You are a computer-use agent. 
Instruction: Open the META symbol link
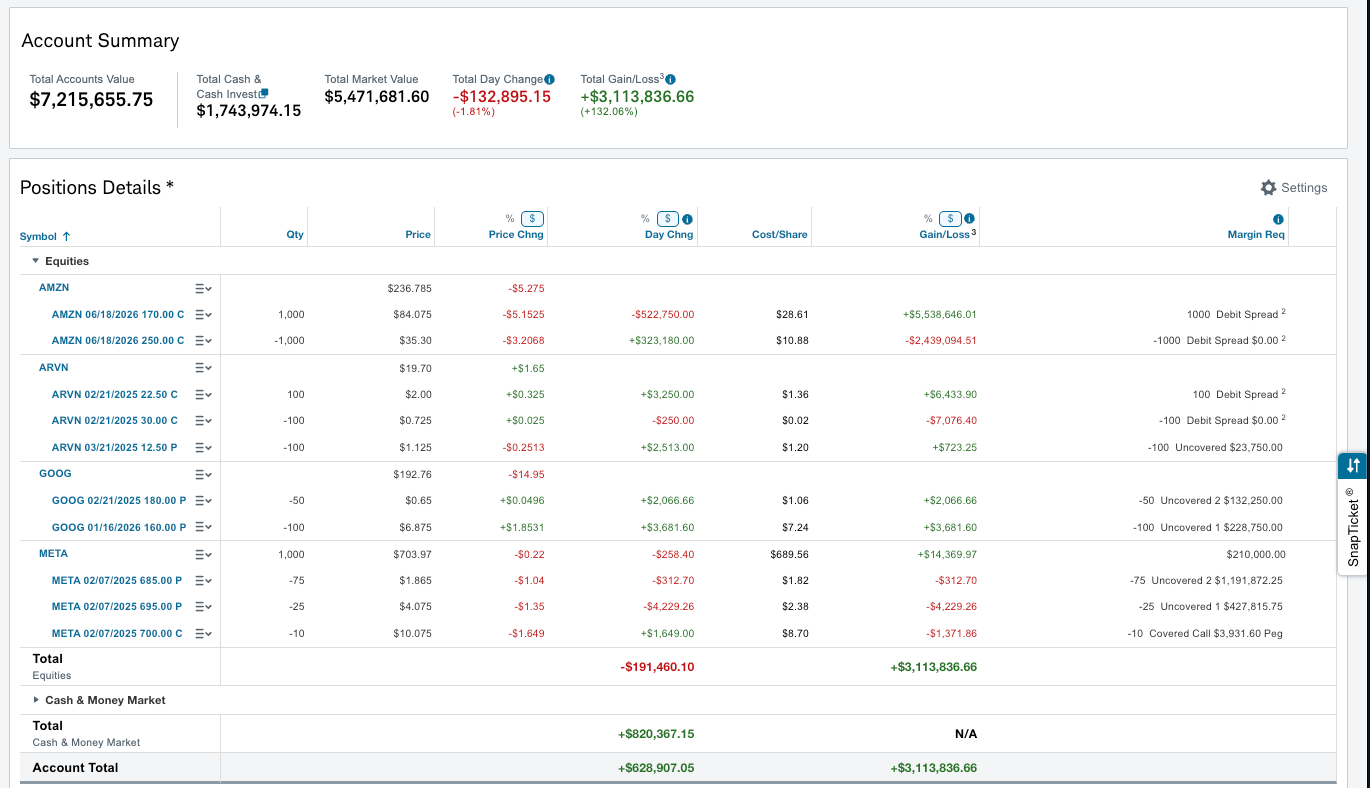tap(54, 554)
